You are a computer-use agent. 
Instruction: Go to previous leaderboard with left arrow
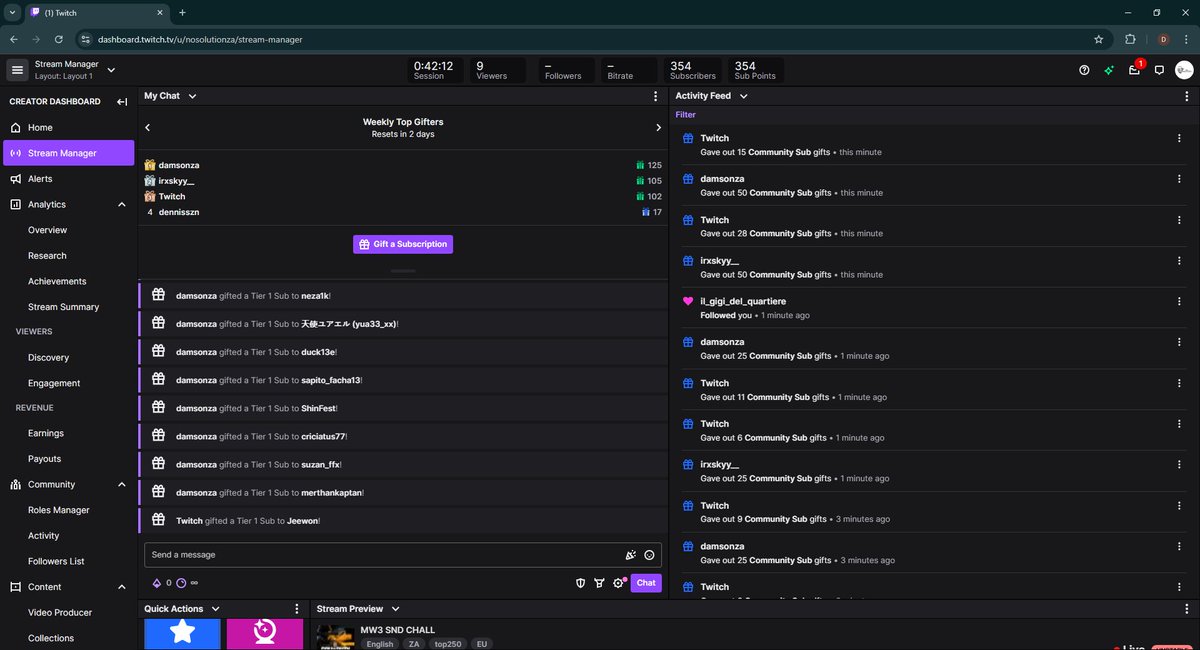tap(148, 128)
